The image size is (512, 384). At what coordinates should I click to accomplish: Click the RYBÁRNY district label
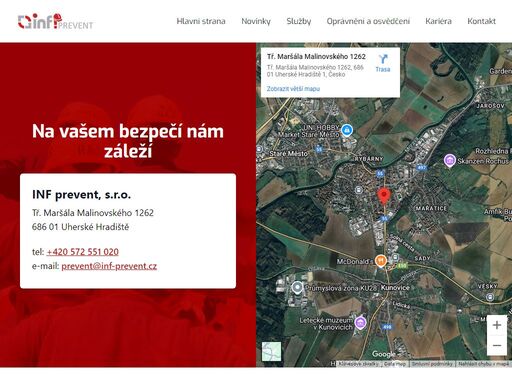(369, 159)
